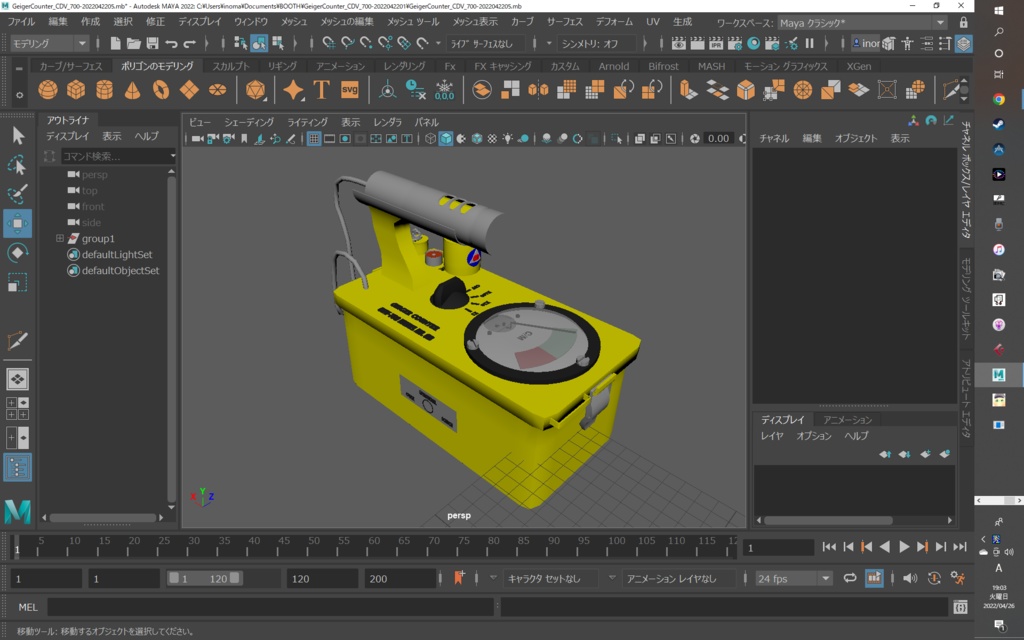Viewport: 1024px width, 640px height.
Task: Toggle the grid display in the viewport
Action: pyautogui.click(x=316, y=140)
